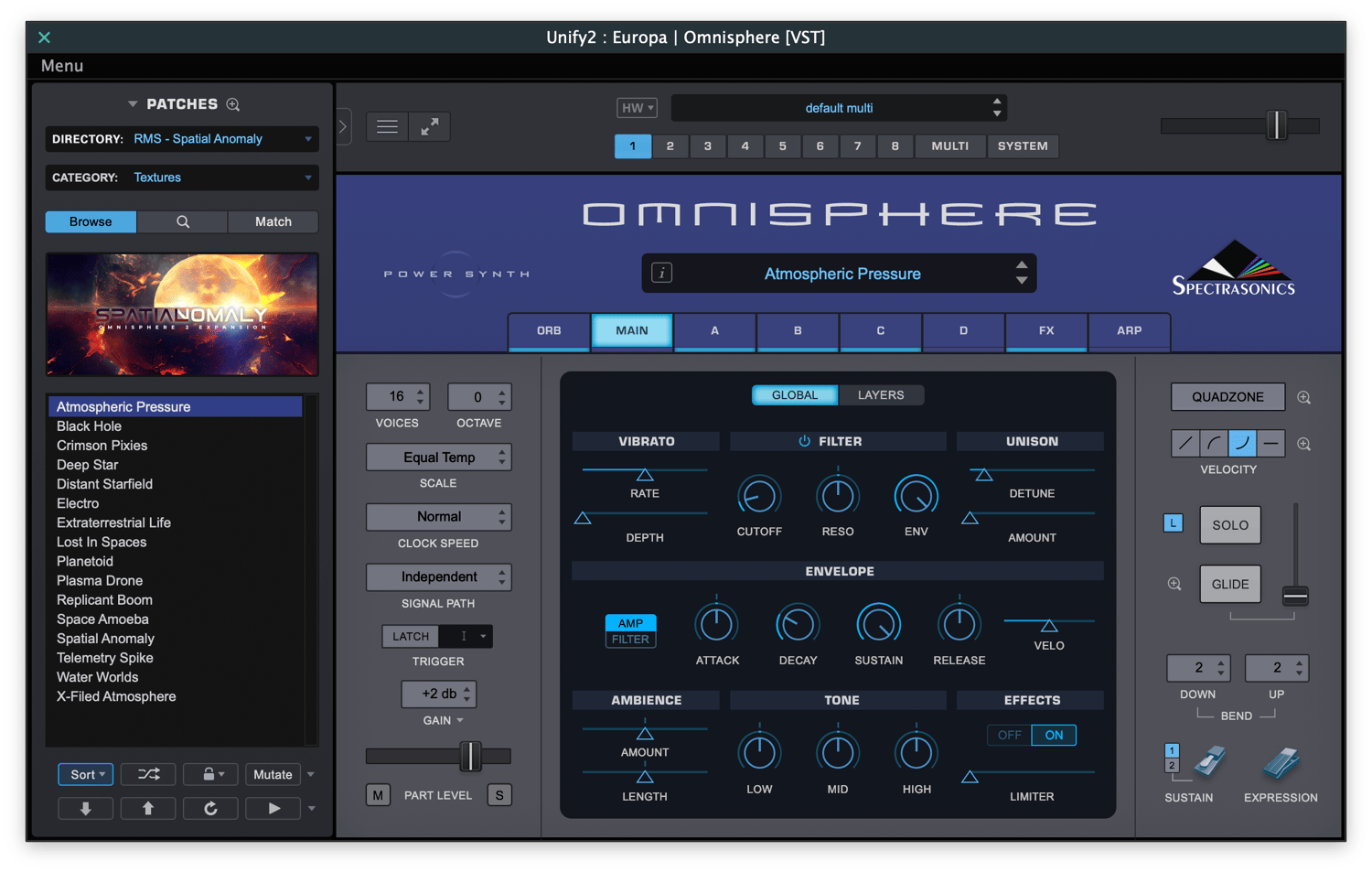
Task: Switch to the FX tab
Action: (1046, 330)
